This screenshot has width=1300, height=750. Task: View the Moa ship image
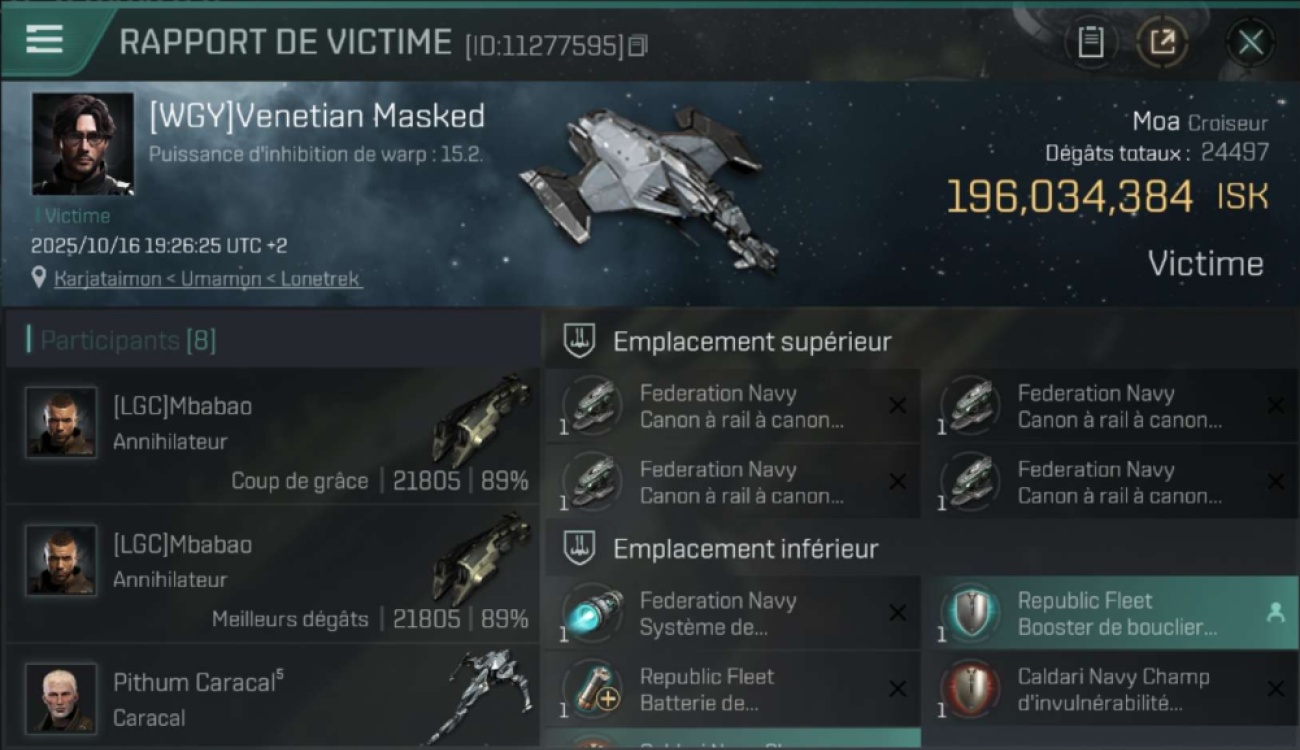coord(650,187)
